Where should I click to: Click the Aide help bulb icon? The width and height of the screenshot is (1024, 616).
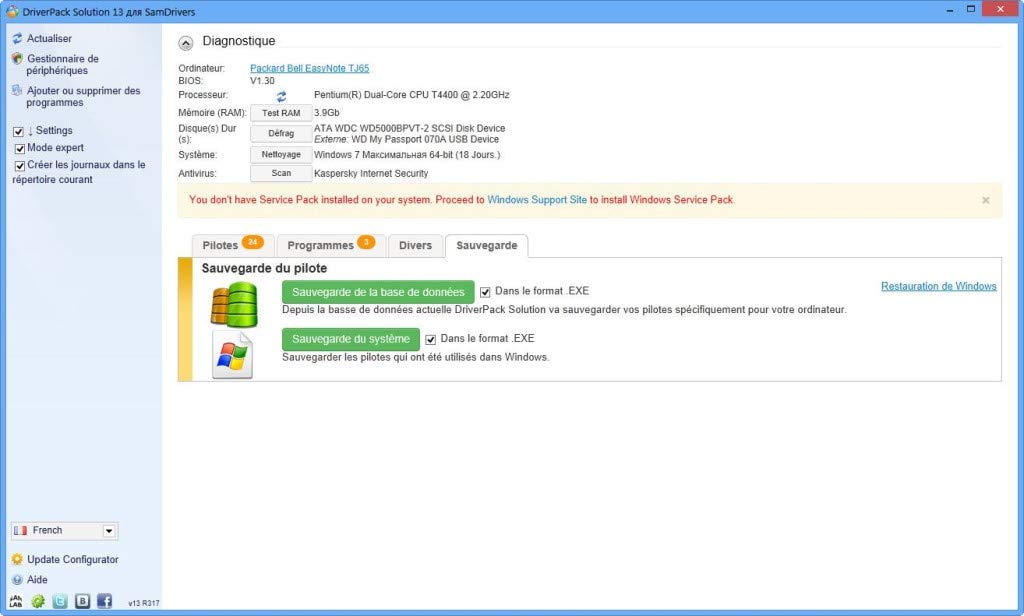[x=17, y=579]
